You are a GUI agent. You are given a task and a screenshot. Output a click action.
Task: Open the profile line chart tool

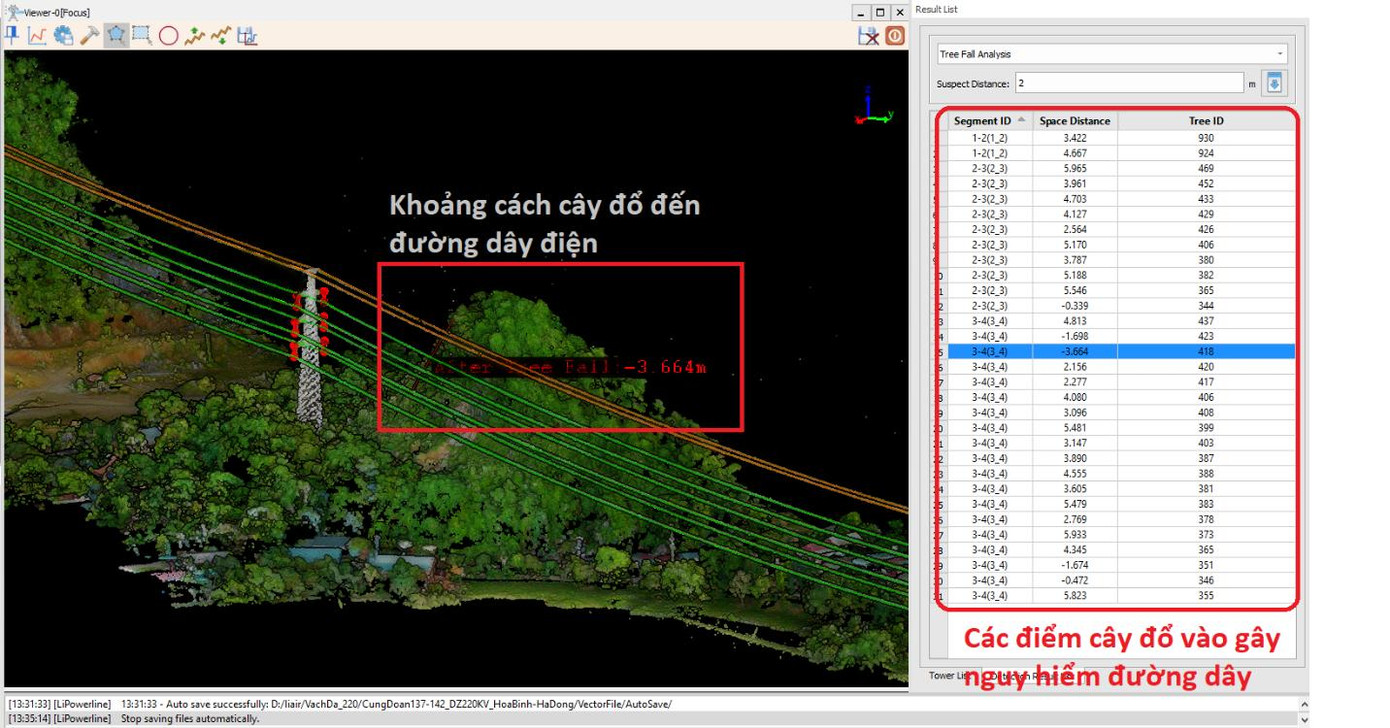click(37, 36)
